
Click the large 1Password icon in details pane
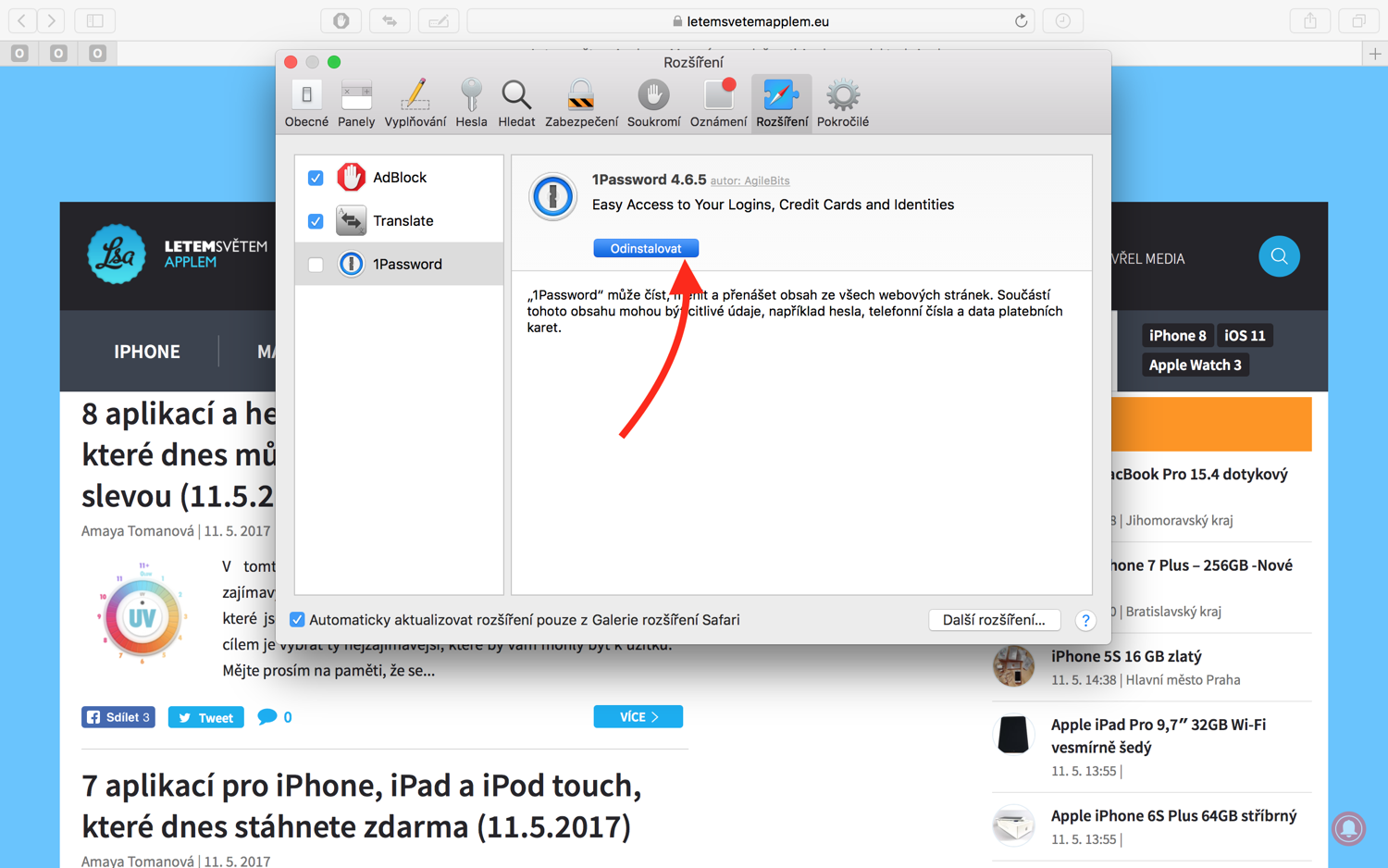[553, 196]
